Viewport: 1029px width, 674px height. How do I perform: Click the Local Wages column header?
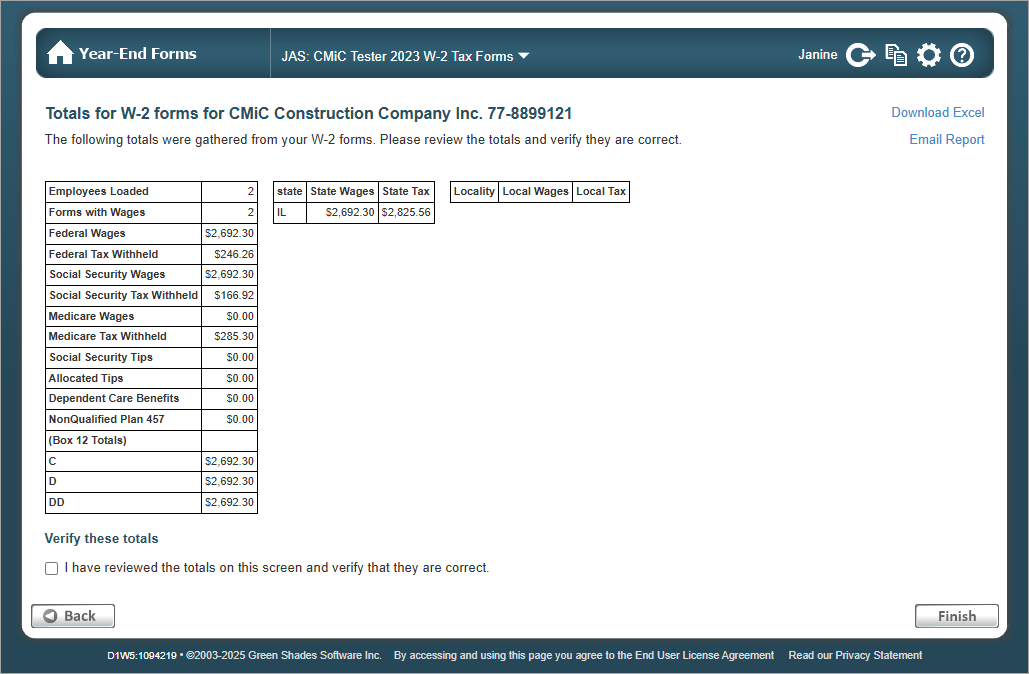(536, 192)
